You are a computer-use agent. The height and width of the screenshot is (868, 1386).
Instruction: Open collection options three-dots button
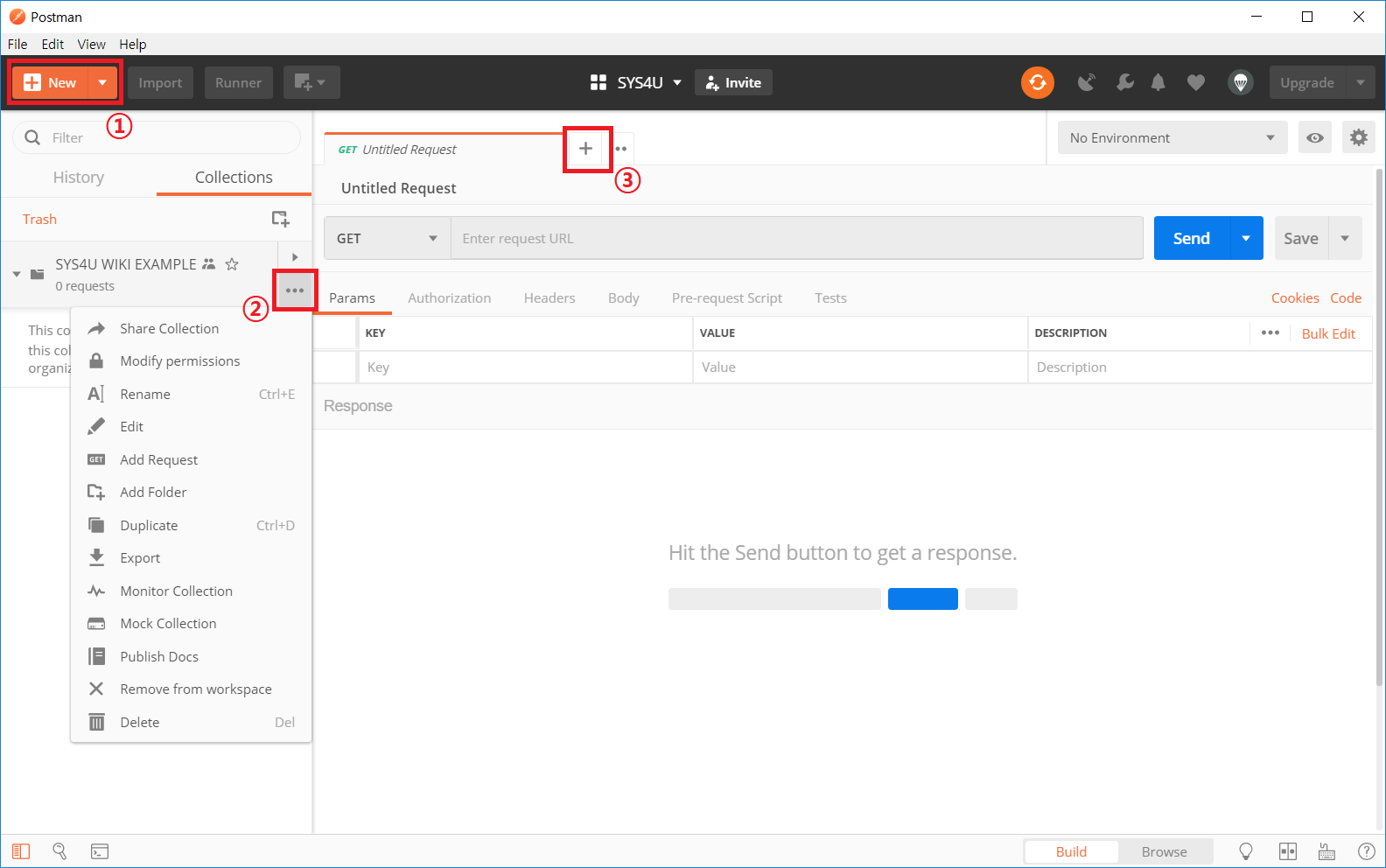coord(295,290)
